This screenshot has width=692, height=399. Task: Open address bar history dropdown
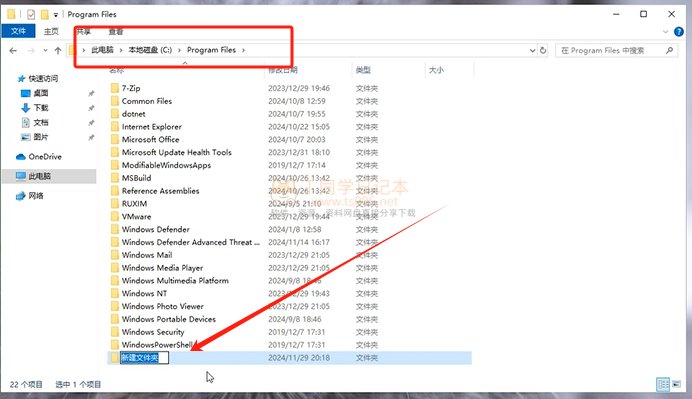click(x=532, y=50)
